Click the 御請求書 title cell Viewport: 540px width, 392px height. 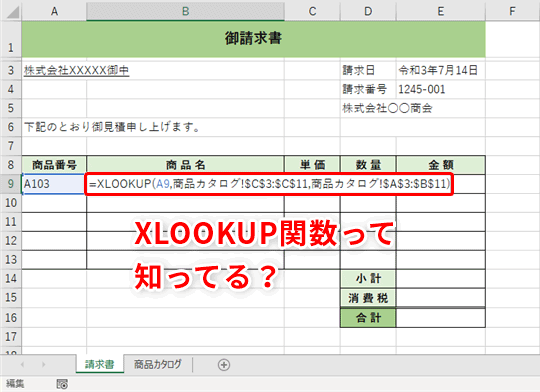coord(253,39)
